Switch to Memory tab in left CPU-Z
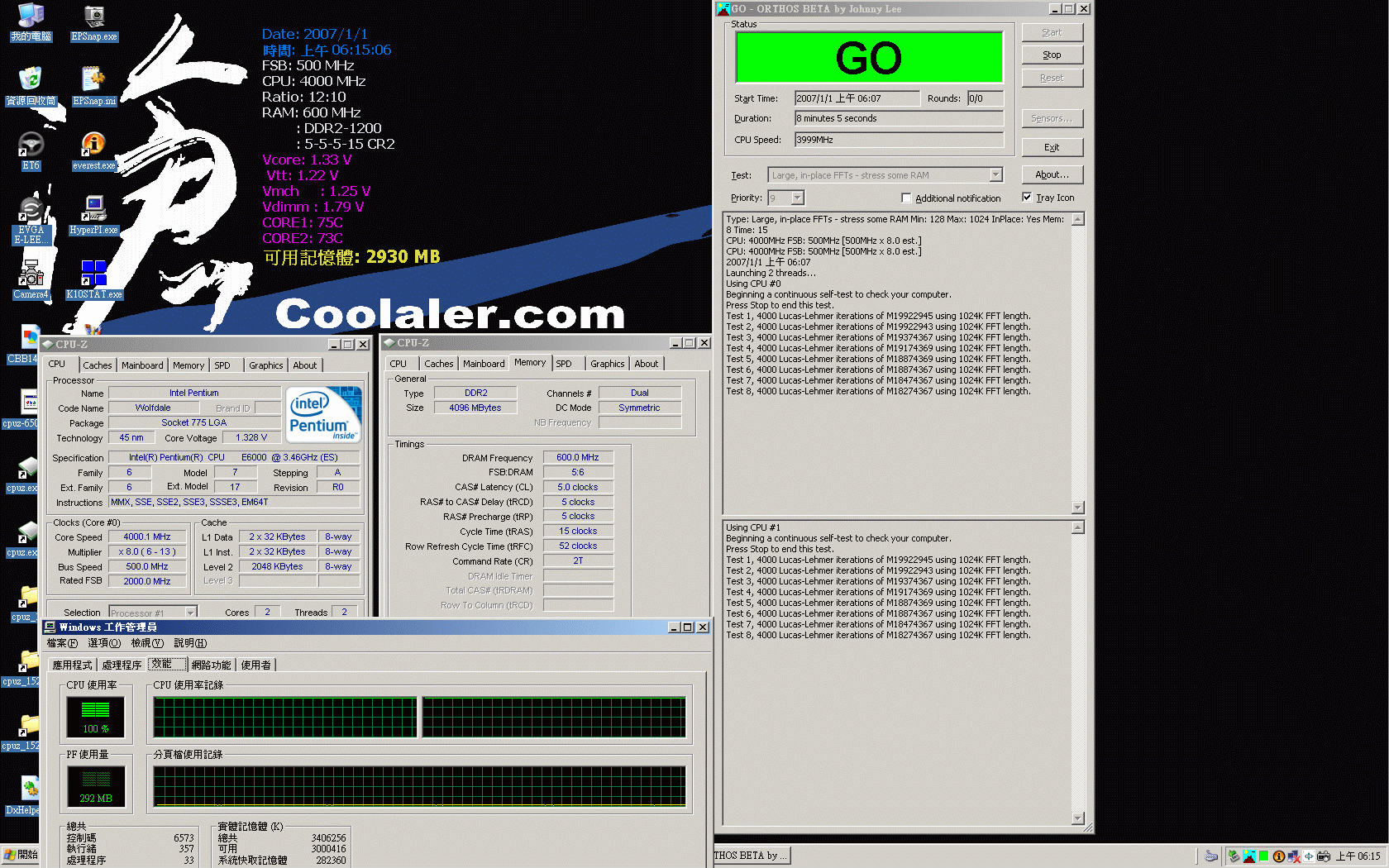Screen dimensions: 1389x868 click(x=189, y=365)
